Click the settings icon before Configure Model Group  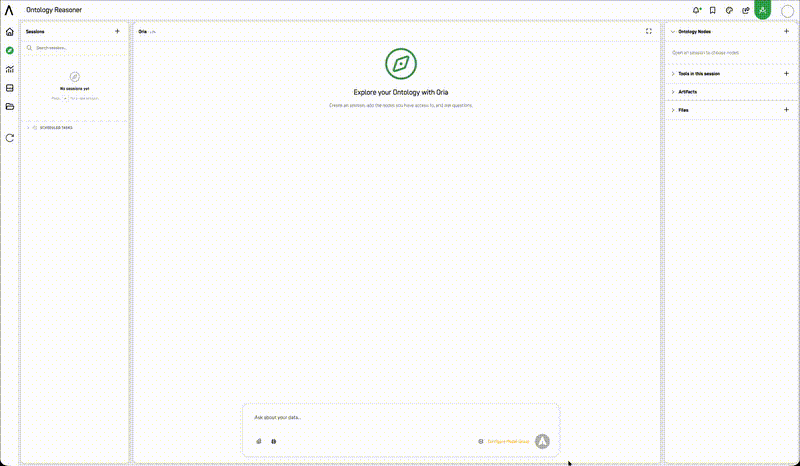[481, 441]
